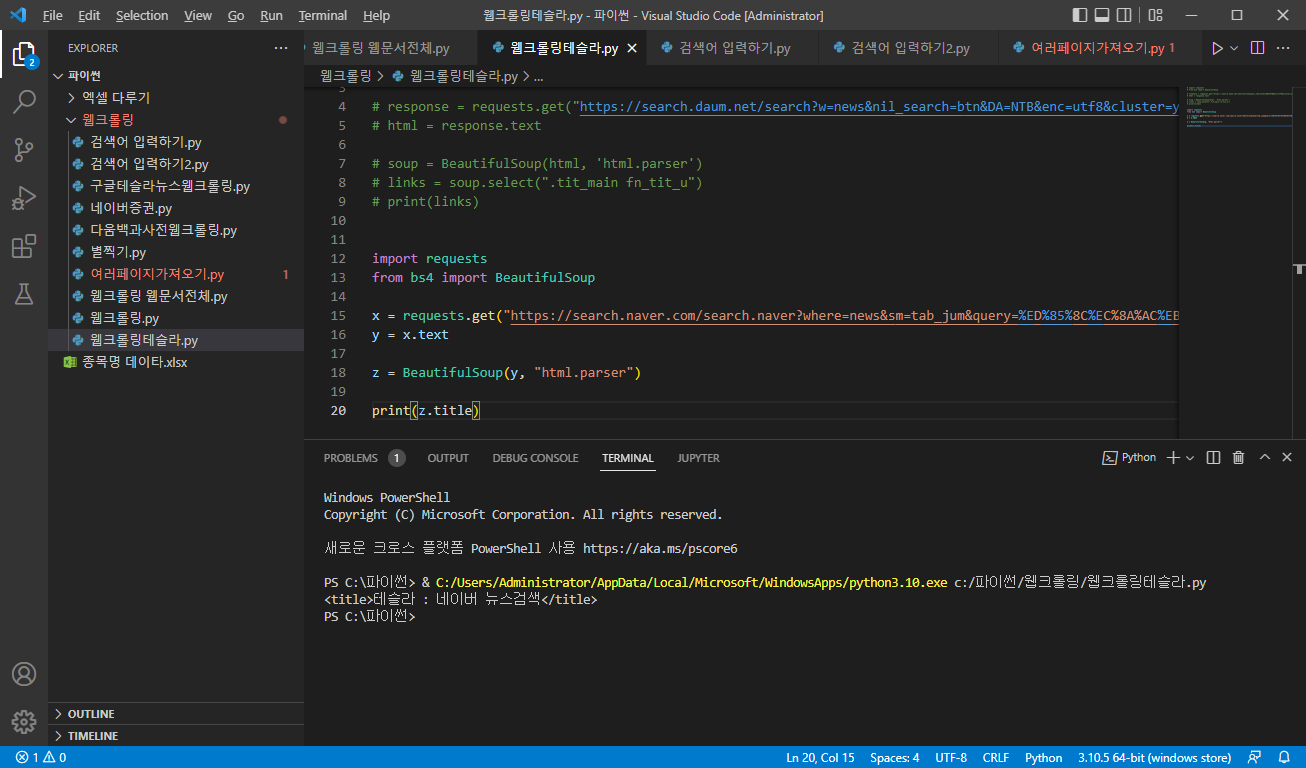
Task: Open run options dropdown arrow
Action: [1234, 48]
